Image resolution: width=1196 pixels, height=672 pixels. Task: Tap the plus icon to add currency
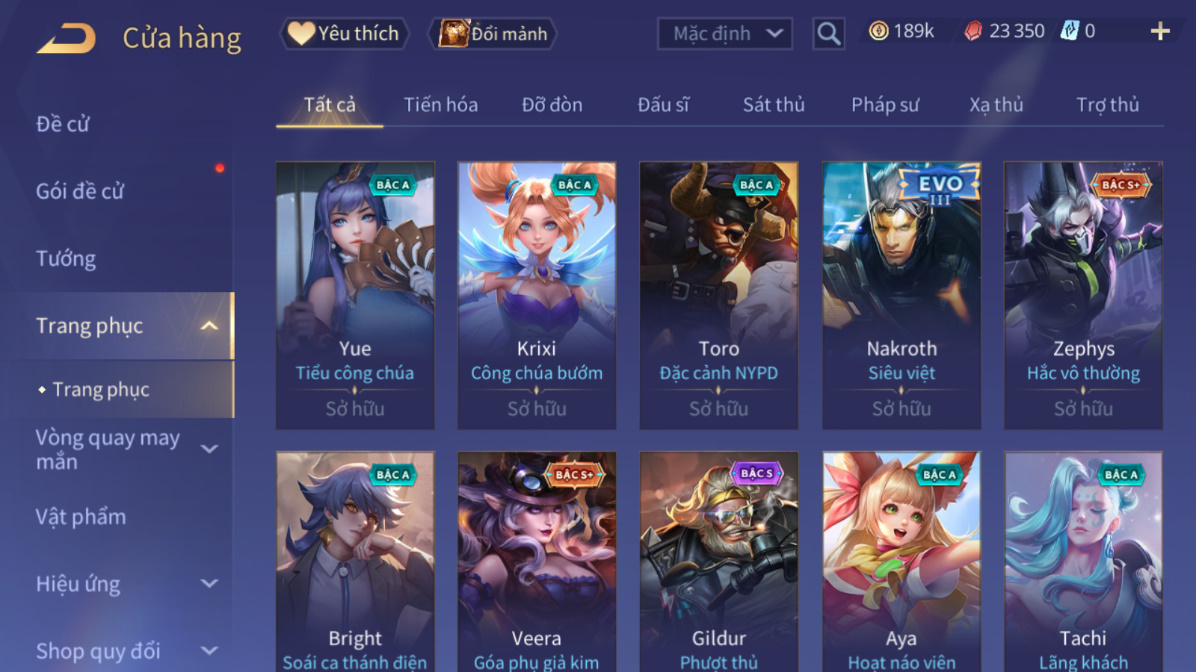click(x=1160, y=31)
